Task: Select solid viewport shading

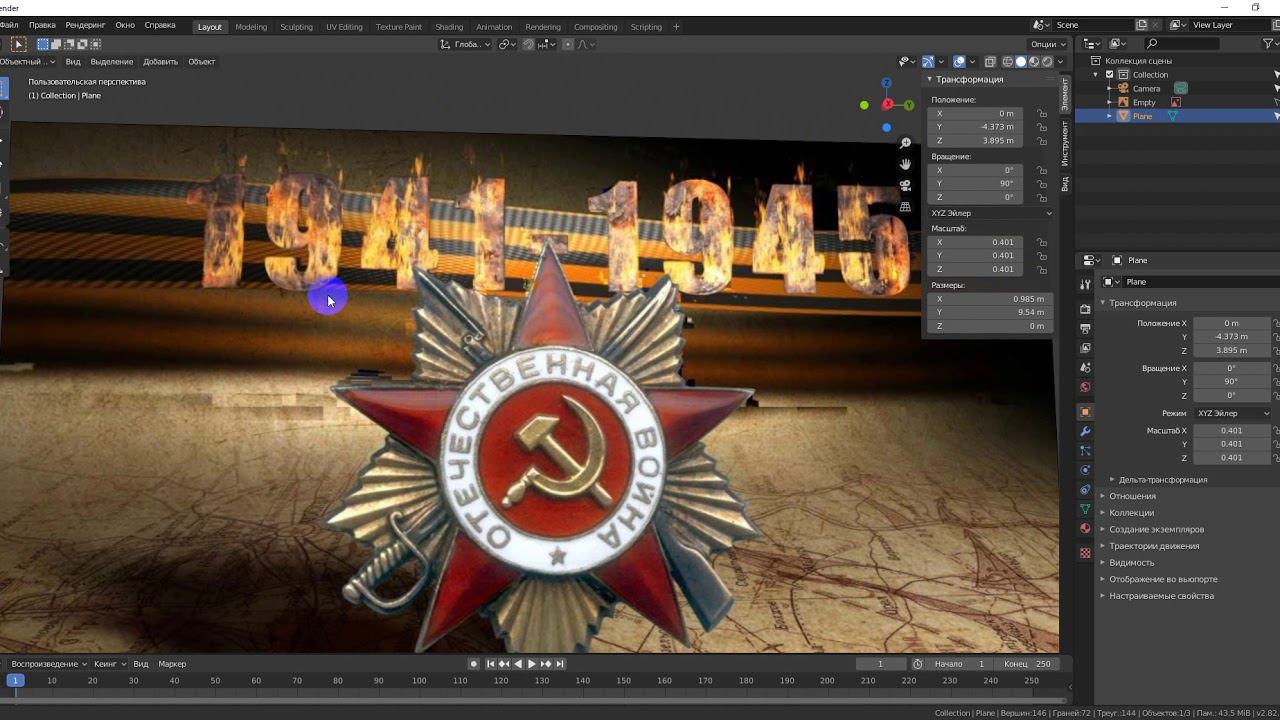Action: [1021, 62]
